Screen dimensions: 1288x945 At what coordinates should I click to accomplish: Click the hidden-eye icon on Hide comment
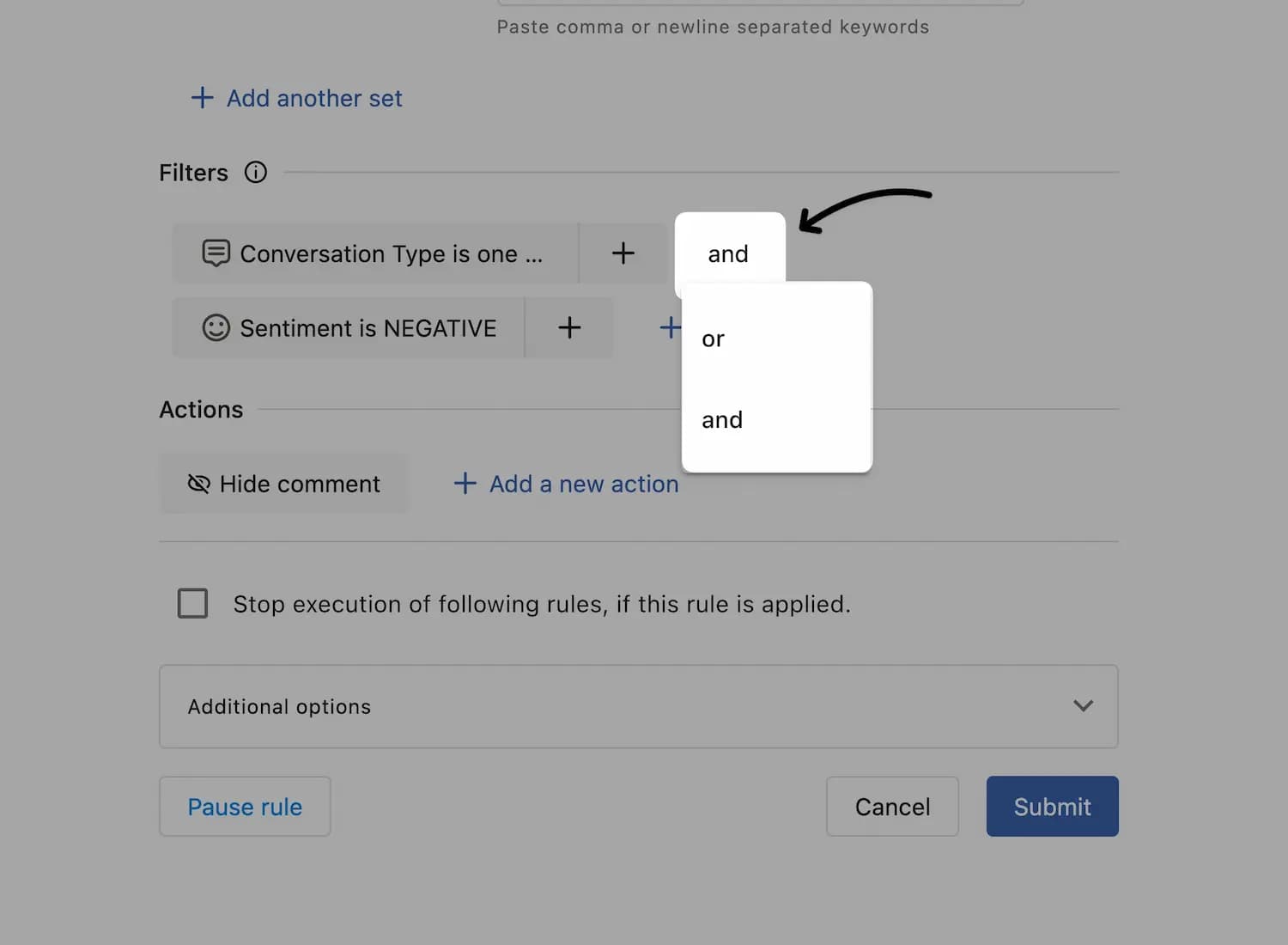pyautogui.click(x=198, y=484)
